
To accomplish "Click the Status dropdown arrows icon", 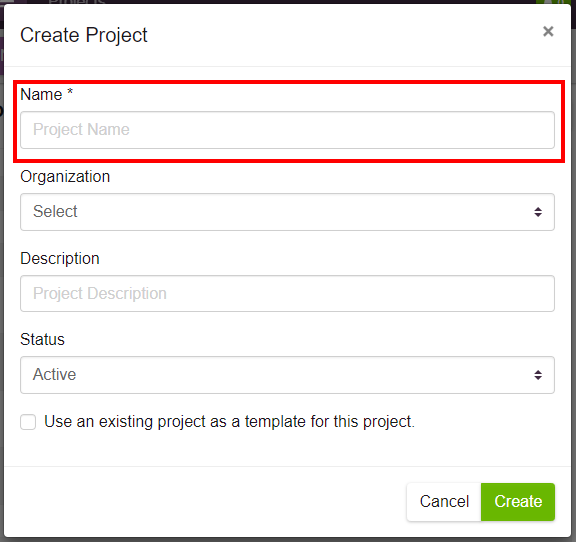I will coord(538,375).
